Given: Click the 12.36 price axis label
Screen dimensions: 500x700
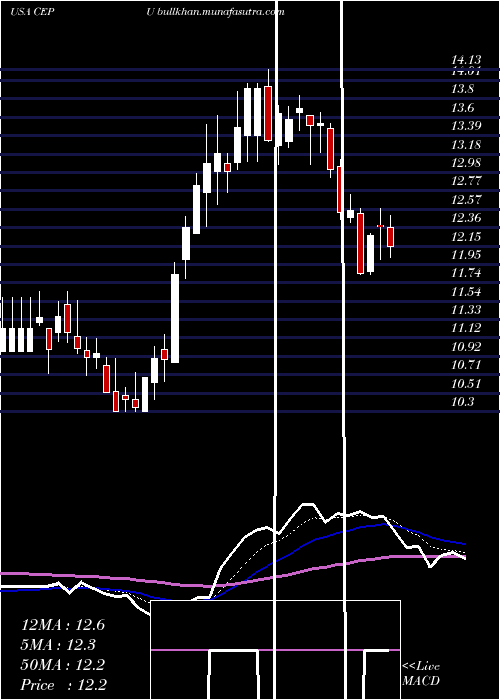Looking at the screenshot, I should pos(466,218).
